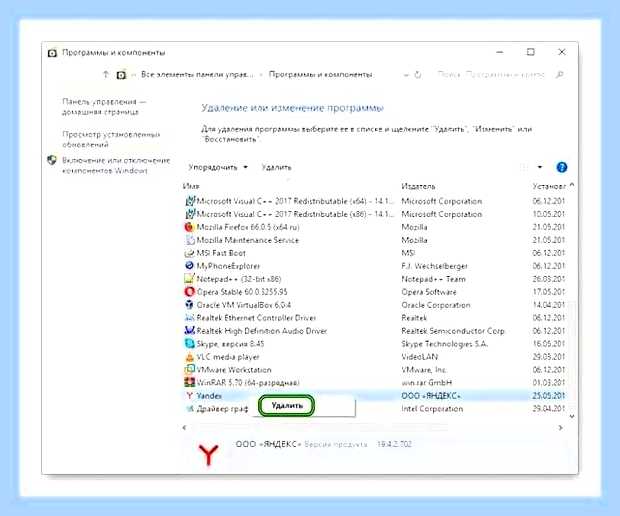Expand the address bar history dropdown
The width and height of the screenshot is (620, 516).
(406, 75)
